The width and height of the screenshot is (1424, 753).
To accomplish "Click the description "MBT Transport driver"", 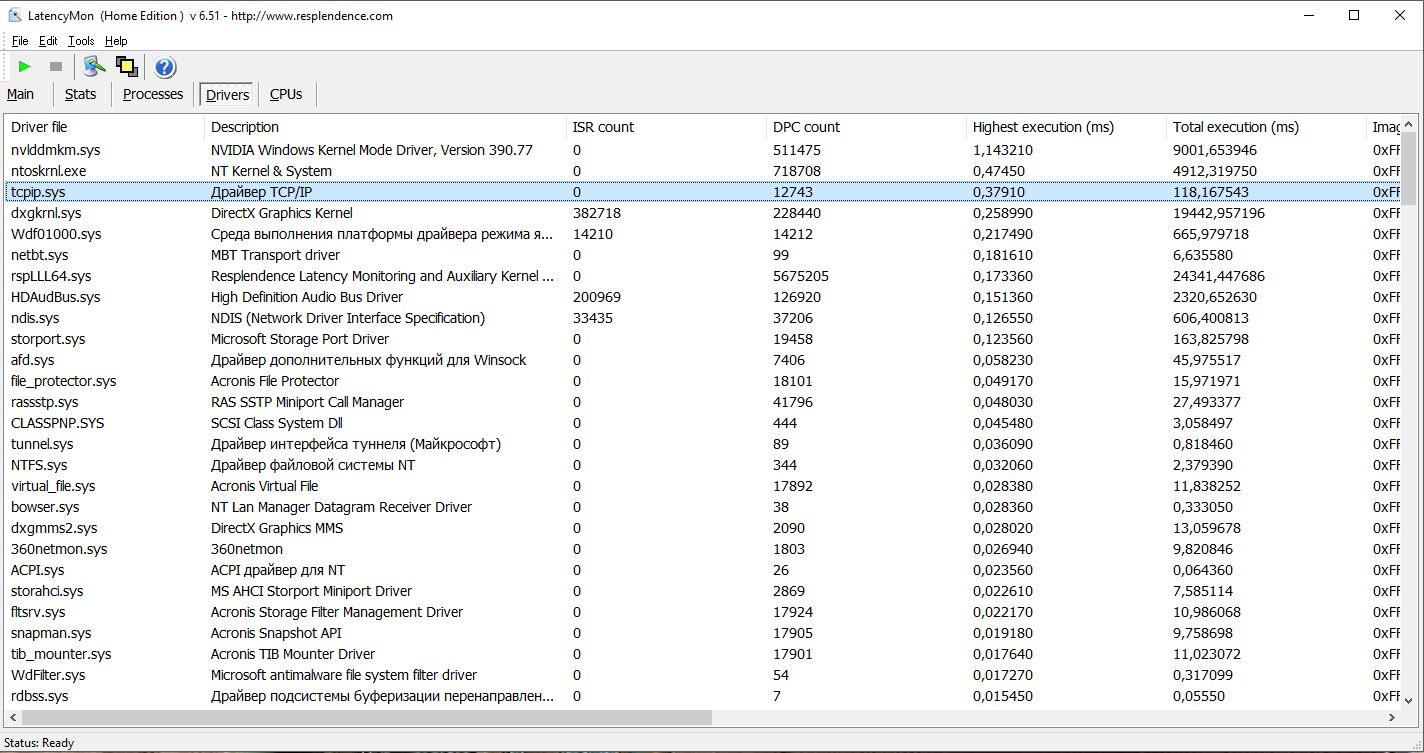I will click(x=276, y=255).
